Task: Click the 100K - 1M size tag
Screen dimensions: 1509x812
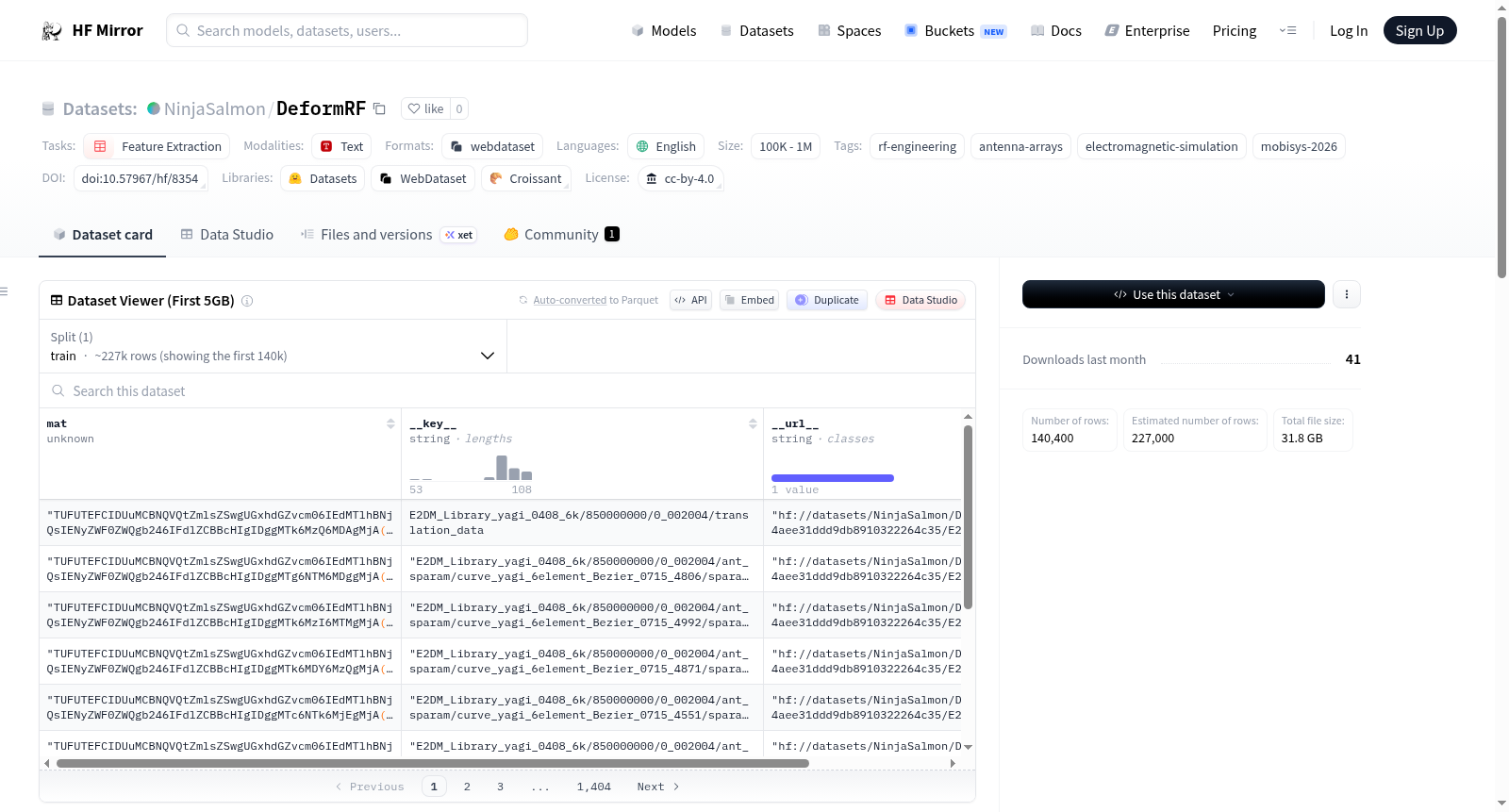Action: click(x=786, y=146)
